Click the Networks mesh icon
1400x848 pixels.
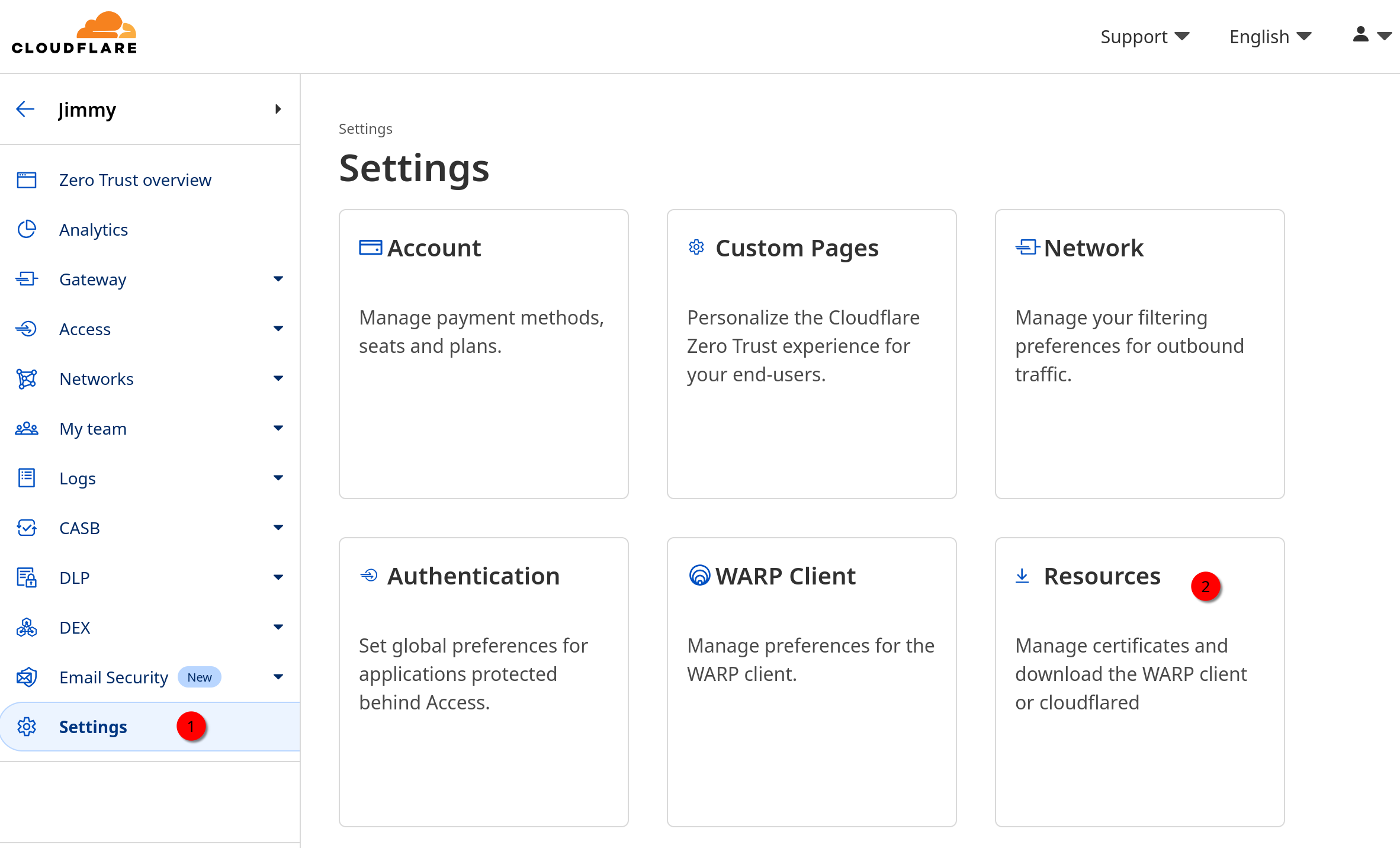point(27,379)
